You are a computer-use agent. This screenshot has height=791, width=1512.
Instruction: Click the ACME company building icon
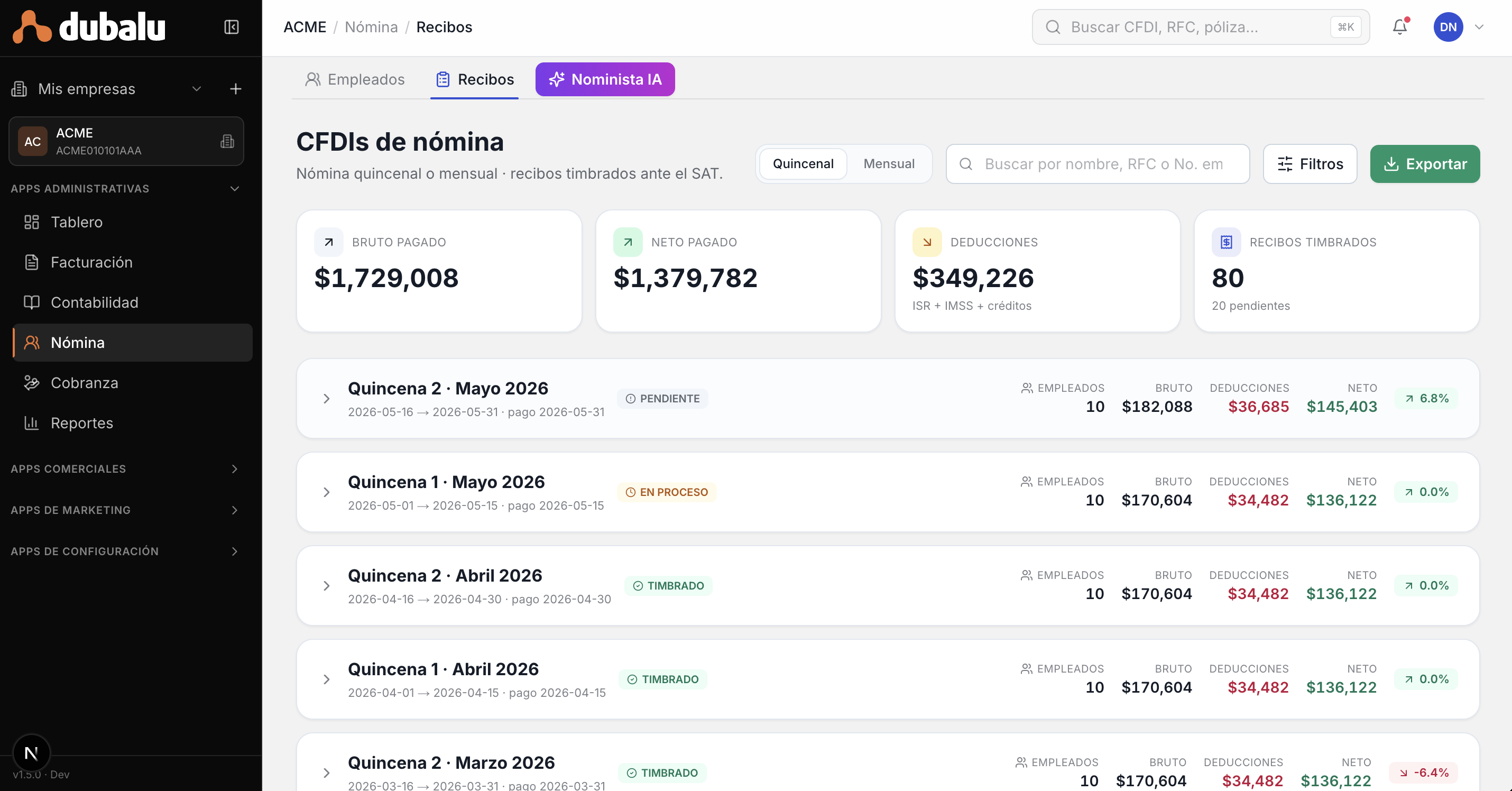pyautogui.click(x=227, y=141)
